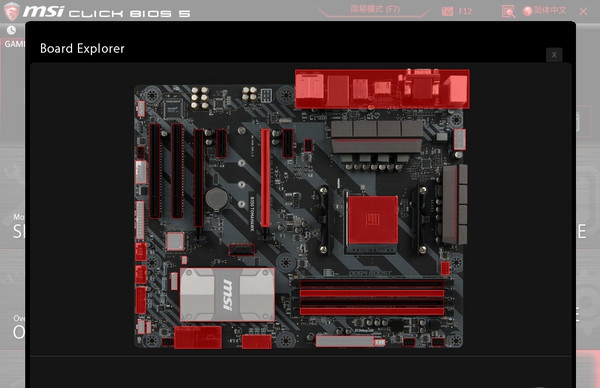600x388 pixels.
Task: Select the leftmost black PCI slot
Action: coord(155,171)
